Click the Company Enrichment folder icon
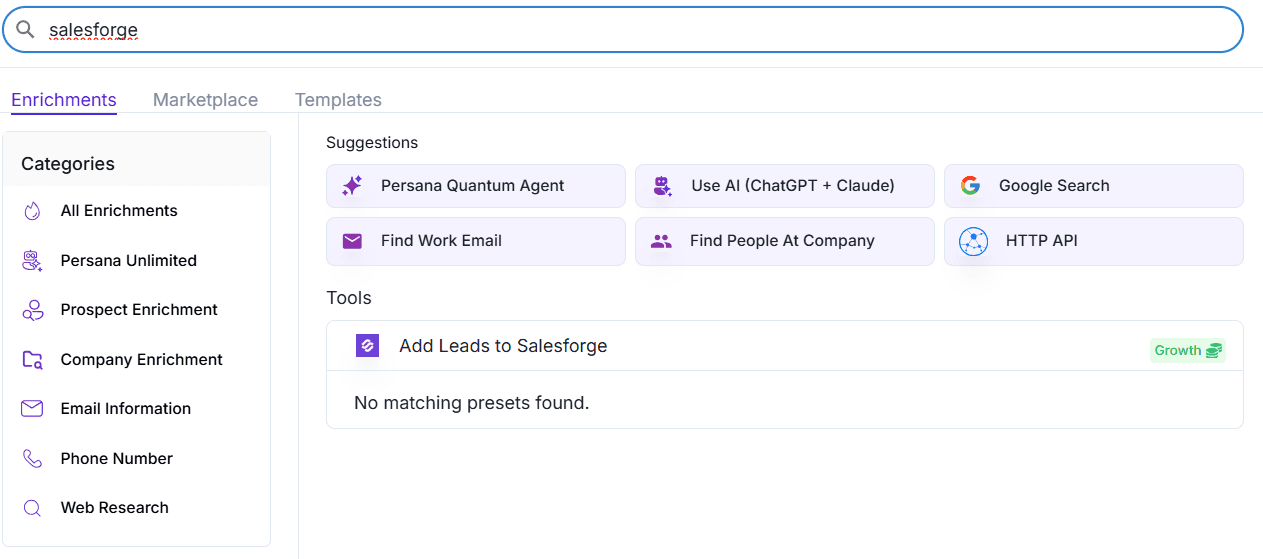 coord(32,360)
